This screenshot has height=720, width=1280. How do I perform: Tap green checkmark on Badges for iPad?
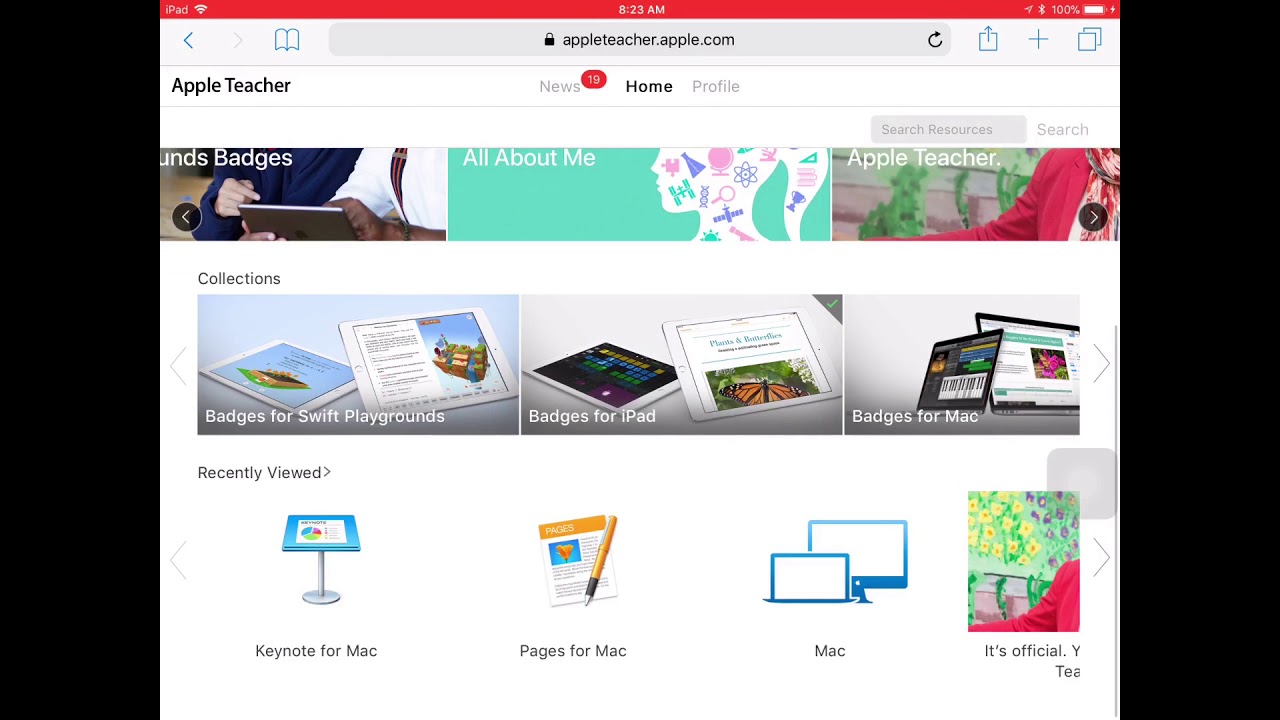coord(832,303)
